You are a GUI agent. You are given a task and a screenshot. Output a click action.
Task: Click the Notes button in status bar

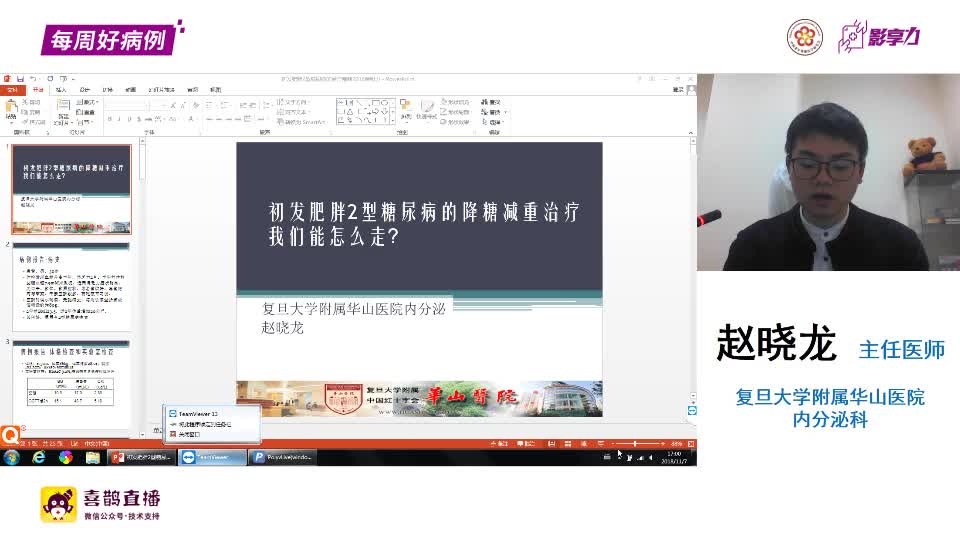(498, 443)
